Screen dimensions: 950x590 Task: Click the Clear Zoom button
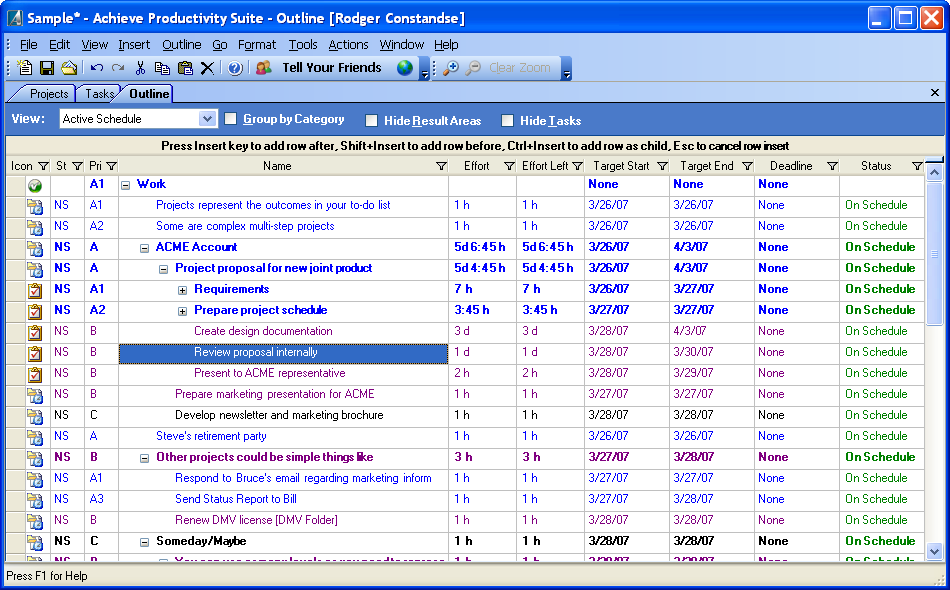520,68
